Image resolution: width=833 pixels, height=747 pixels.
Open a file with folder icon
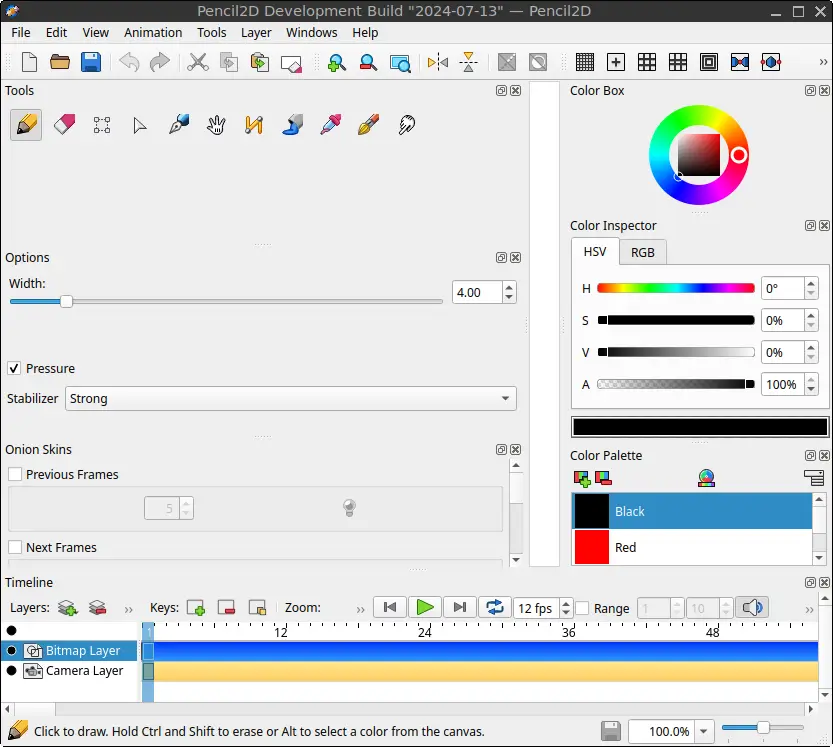(x=60, y=62)
